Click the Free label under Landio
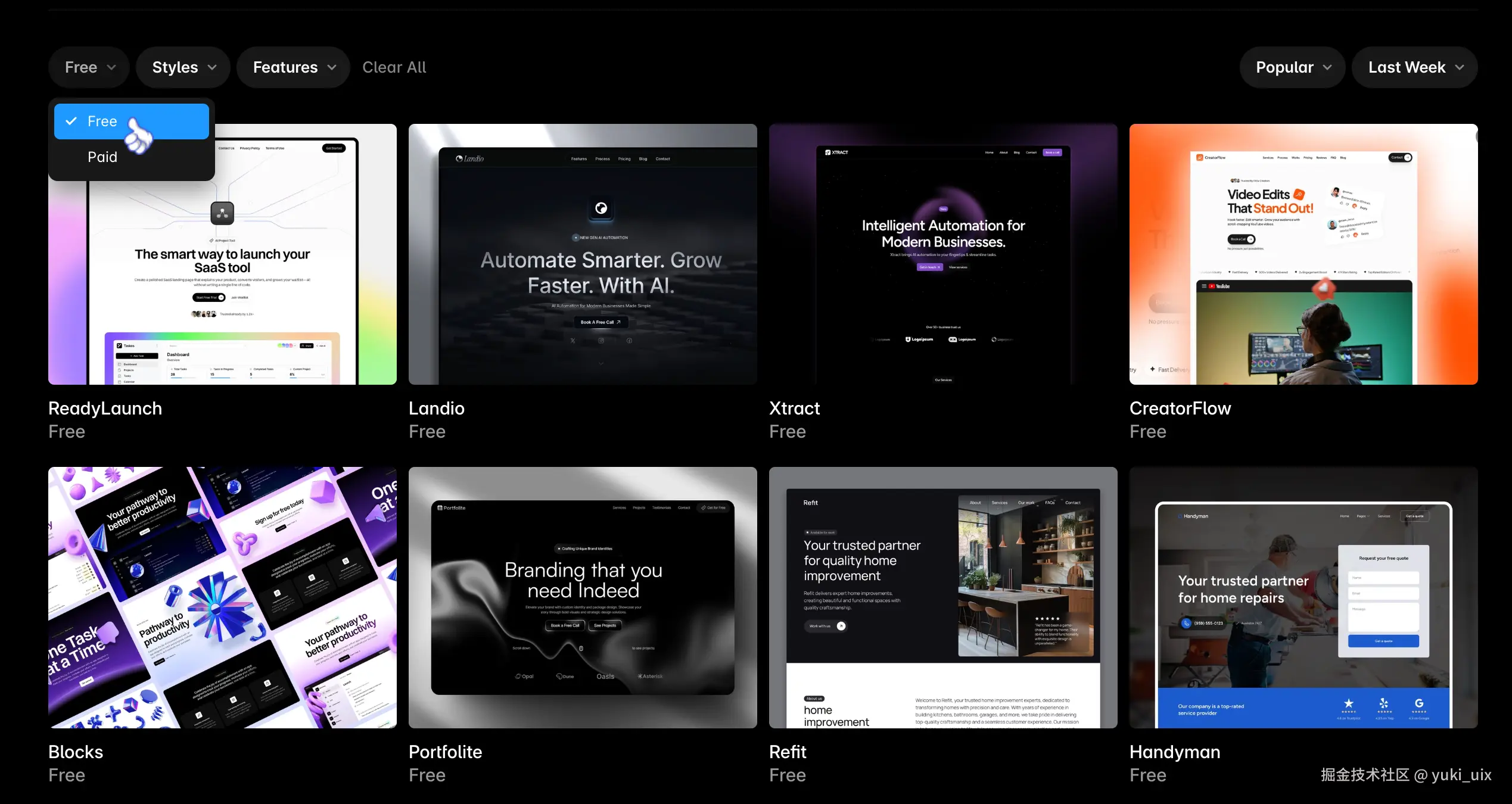Image resolution: width=1512 pixels, height=804 pixels. pos(427,432)
